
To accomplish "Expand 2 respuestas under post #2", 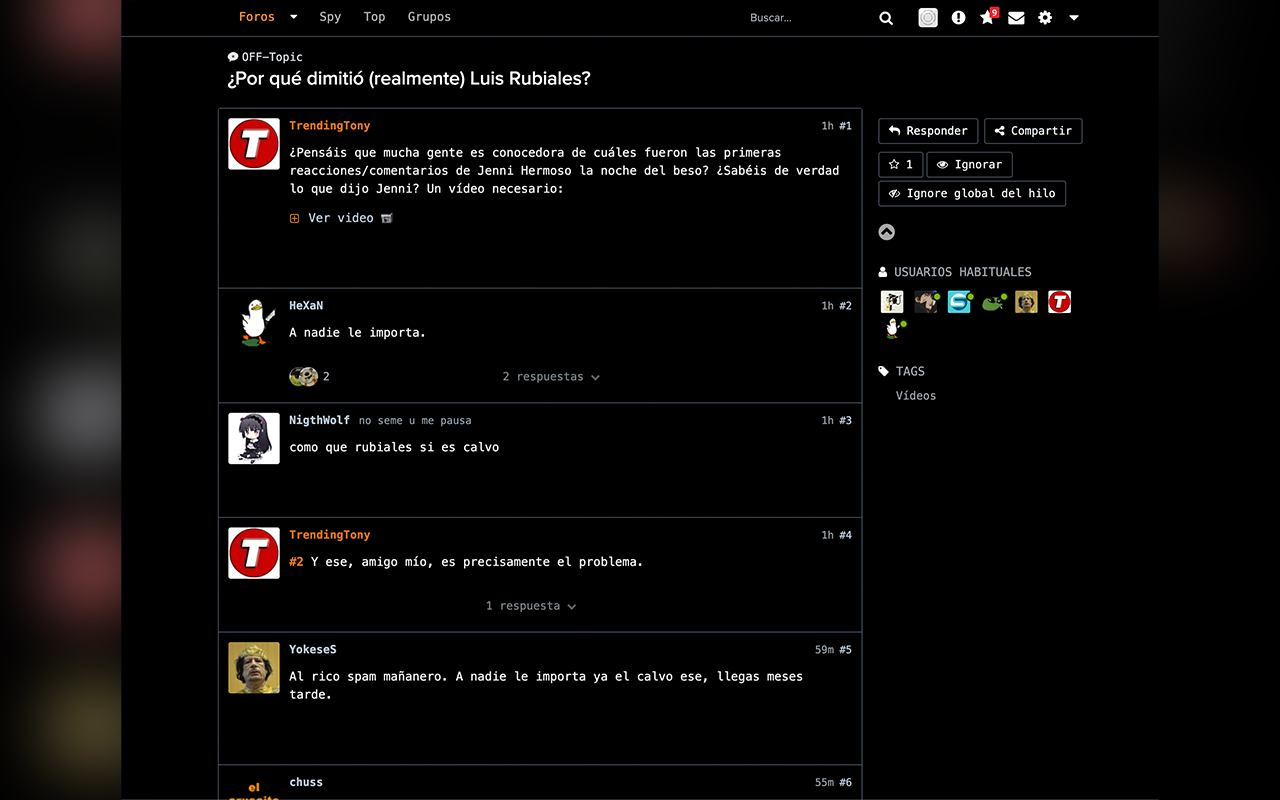I will pyautogui.click(x=550, y=377).
